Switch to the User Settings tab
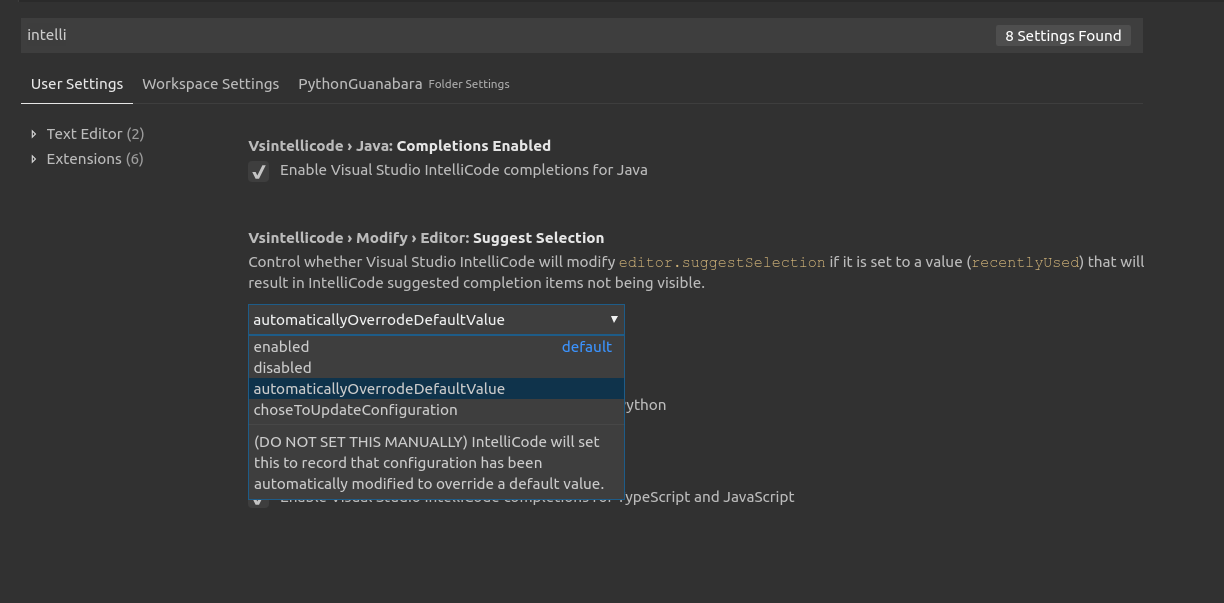This screenshot has width=1224, height=603. pyautogui.click(x=77, y=84)
